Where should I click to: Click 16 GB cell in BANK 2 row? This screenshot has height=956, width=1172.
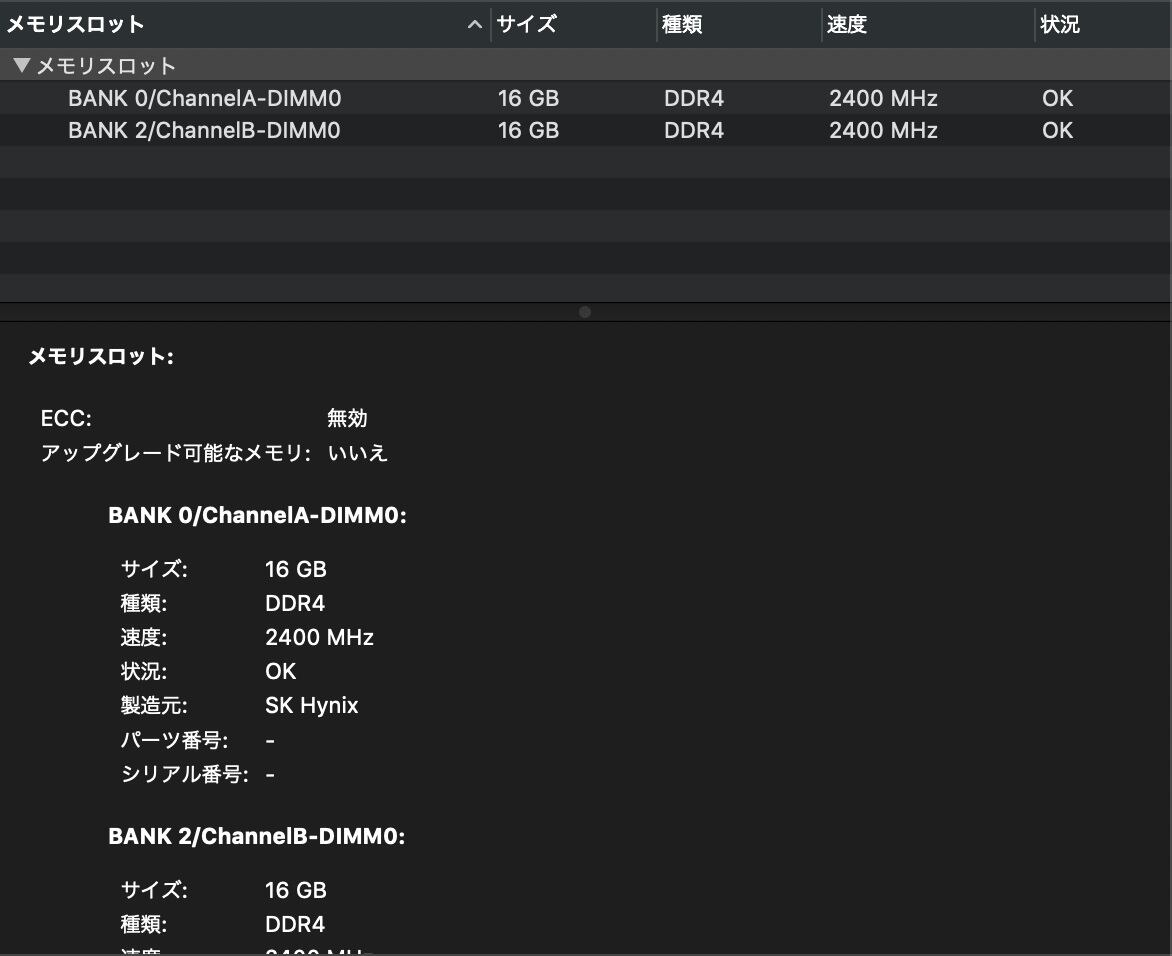tap(528, 130)
